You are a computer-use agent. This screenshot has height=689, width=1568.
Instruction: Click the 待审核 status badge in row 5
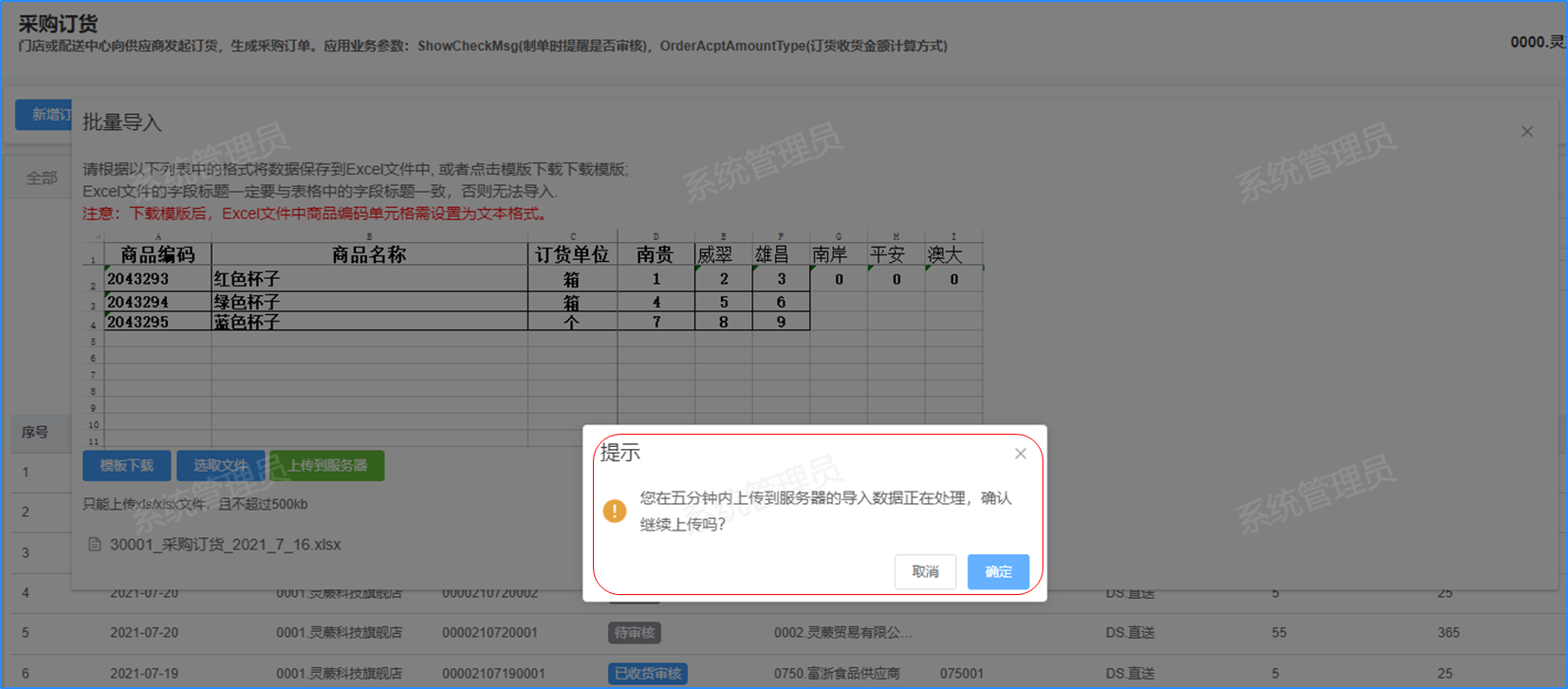pos(635,633)
